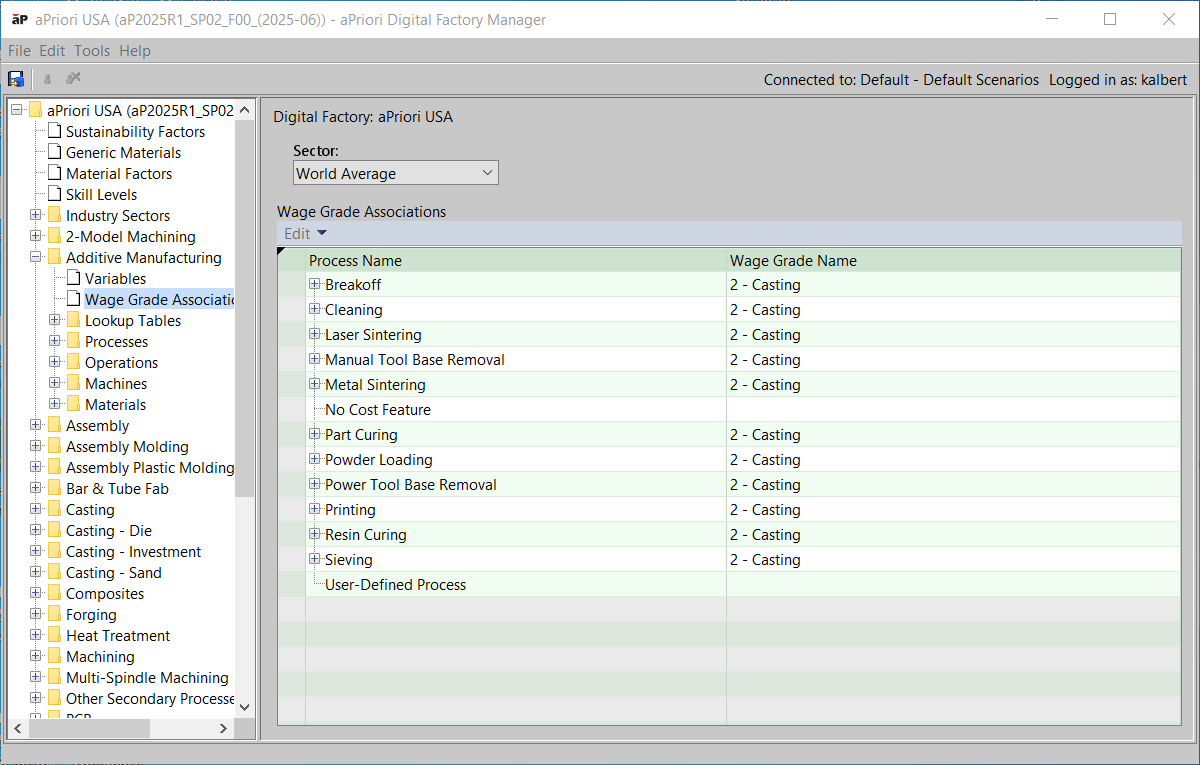Viewport: 1200px width, 765px height.
Task: Expand the 2-Model Machining tree node
Action: pos(36,236)
